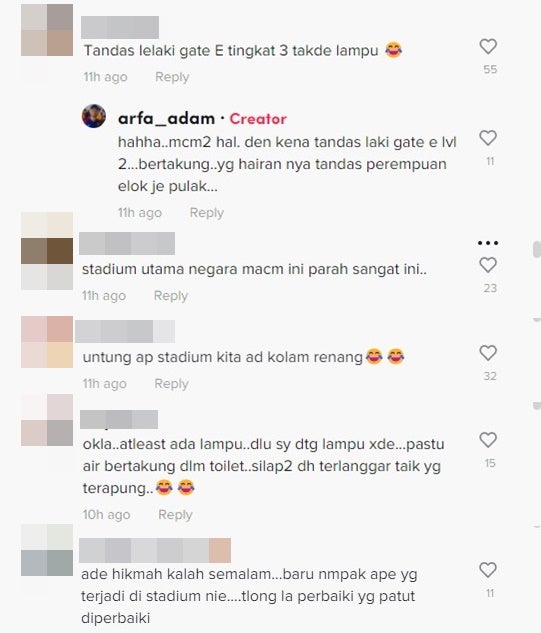
Task: Reply to 'stadium utama negara' comment
Action: [x=171, y=296]
